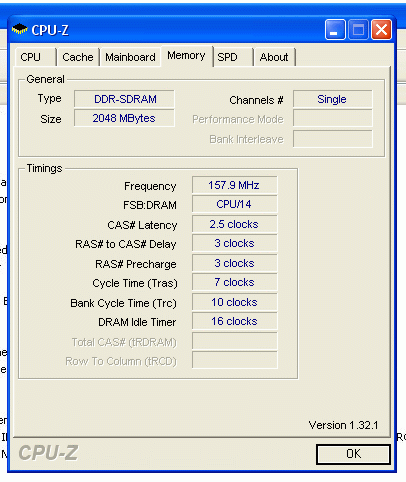Viewport: 406px width, 482px height.
Task: Click the 10 clocks Trc value
Action: (235, 302)
